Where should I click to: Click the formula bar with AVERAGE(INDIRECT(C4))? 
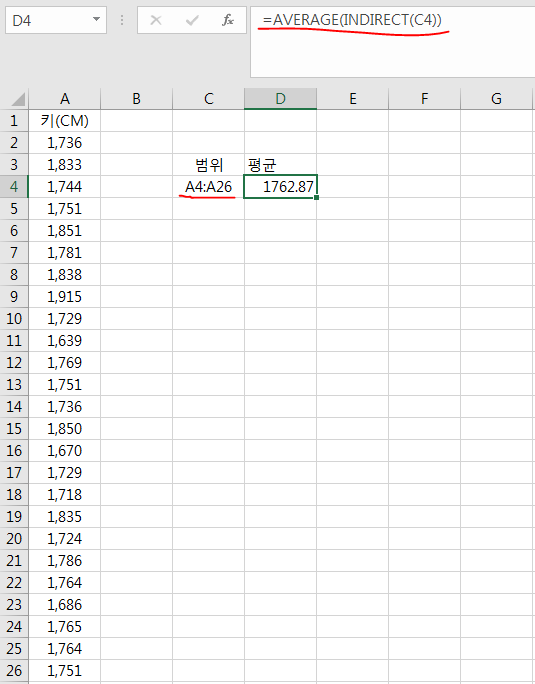tap(393, 42)
